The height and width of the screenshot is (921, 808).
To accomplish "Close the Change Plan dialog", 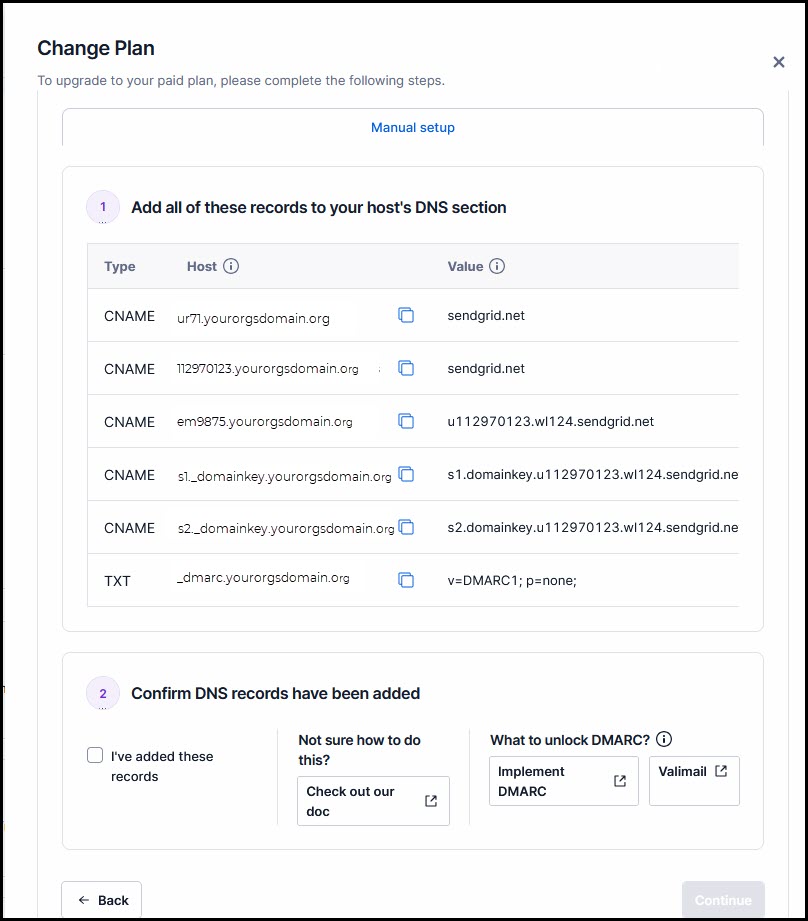I will [779, 62].
